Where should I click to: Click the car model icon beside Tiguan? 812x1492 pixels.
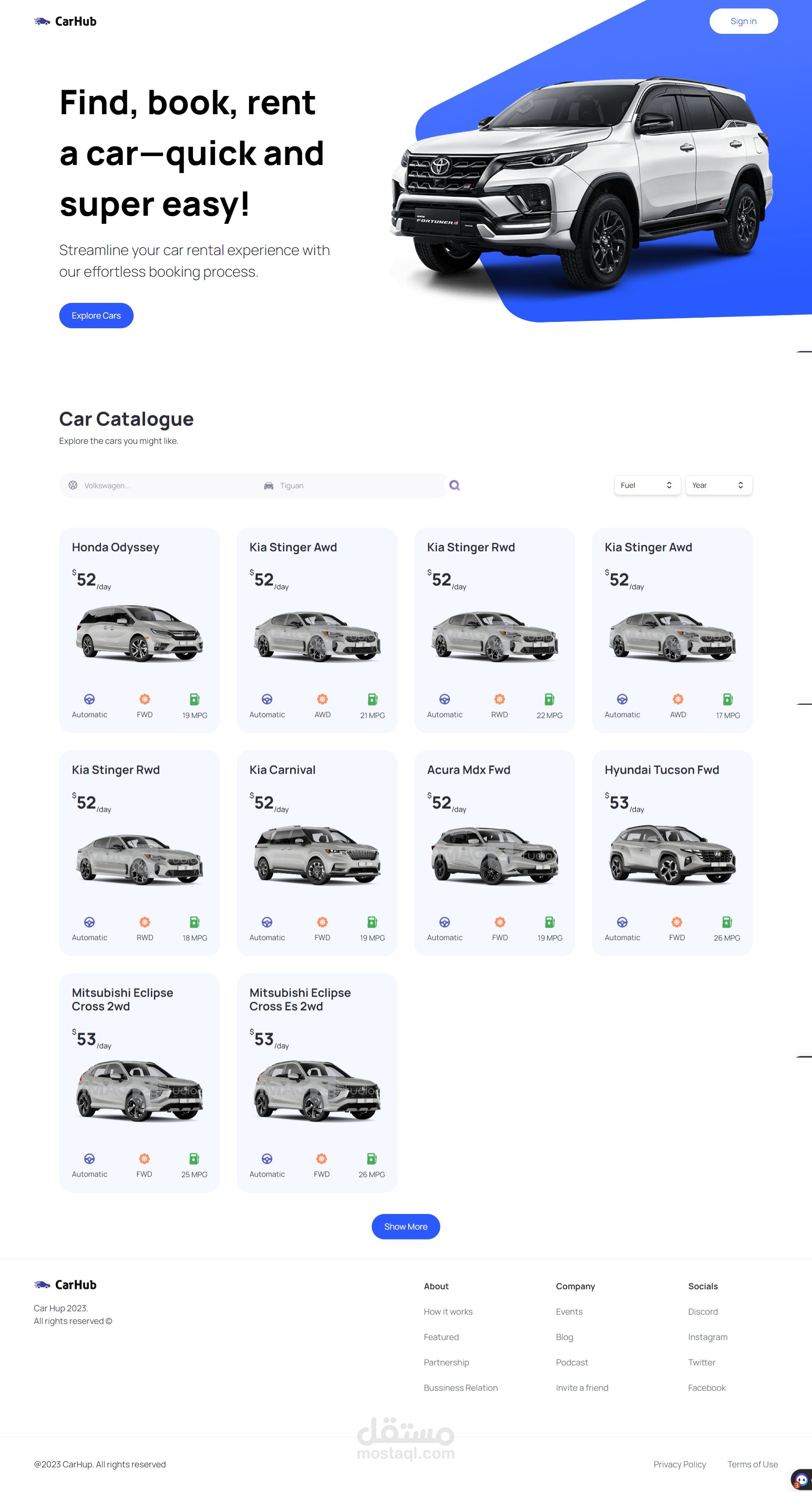click(x=269, y=485)
